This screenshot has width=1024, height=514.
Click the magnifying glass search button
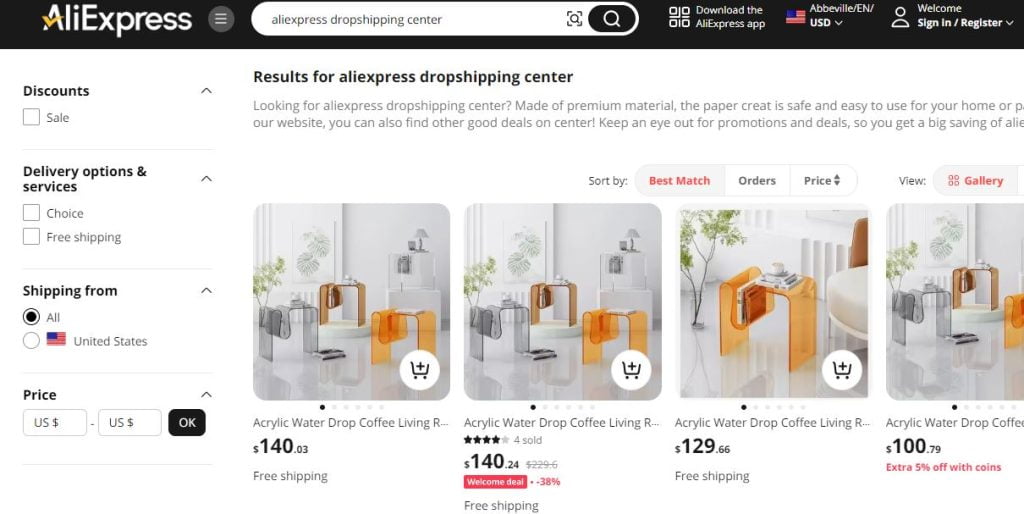(611, 19)
